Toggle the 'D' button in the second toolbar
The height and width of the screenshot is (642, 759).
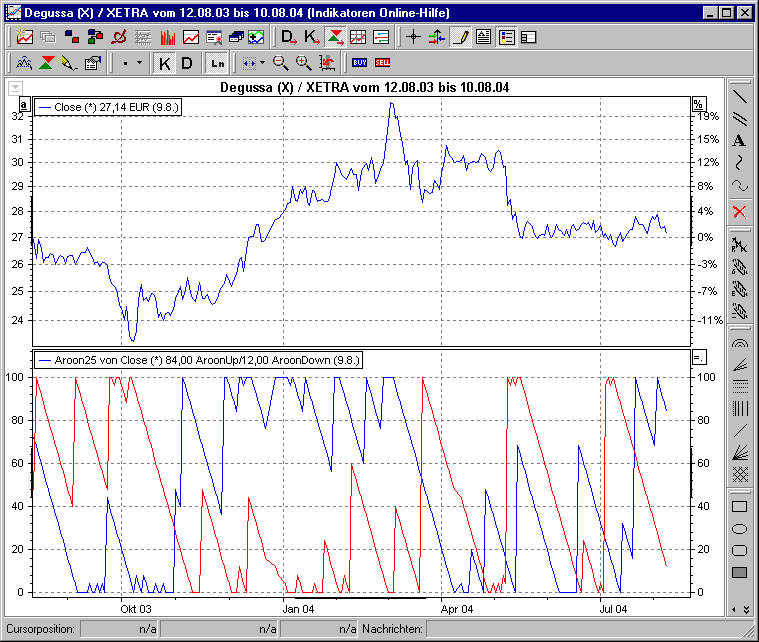coord(186,63)
